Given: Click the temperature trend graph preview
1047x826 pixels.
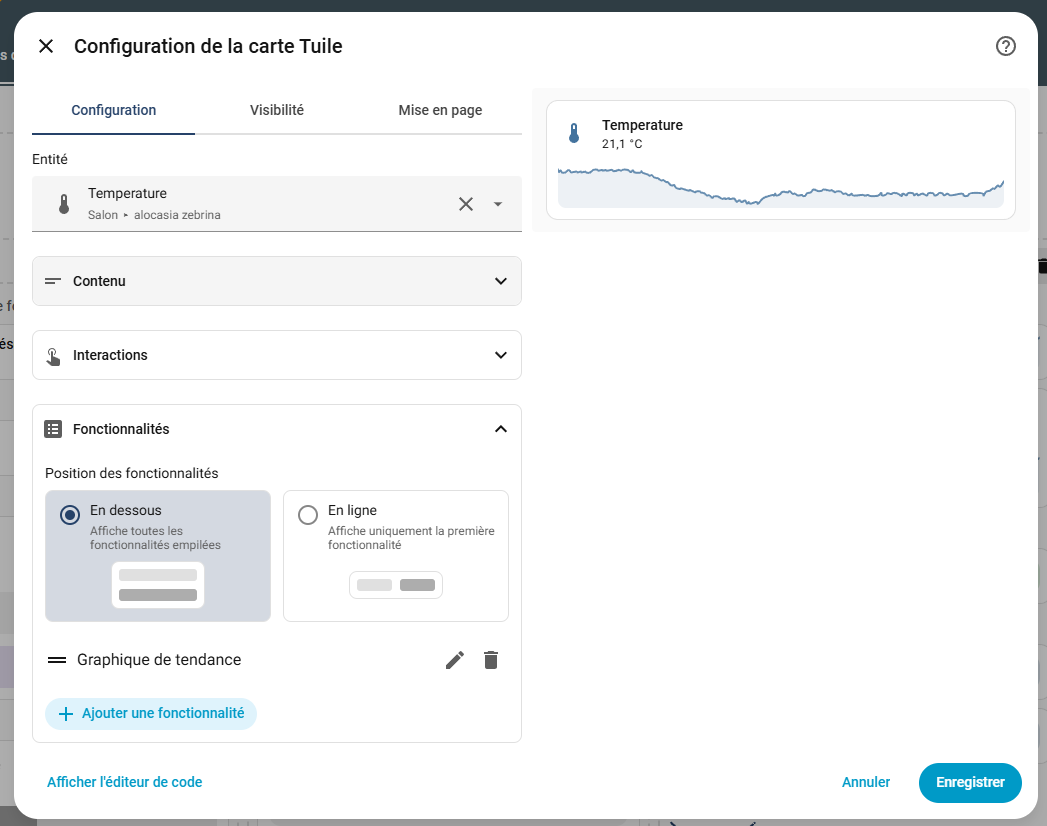Looking at the screenshot, I should coord(780,187).
